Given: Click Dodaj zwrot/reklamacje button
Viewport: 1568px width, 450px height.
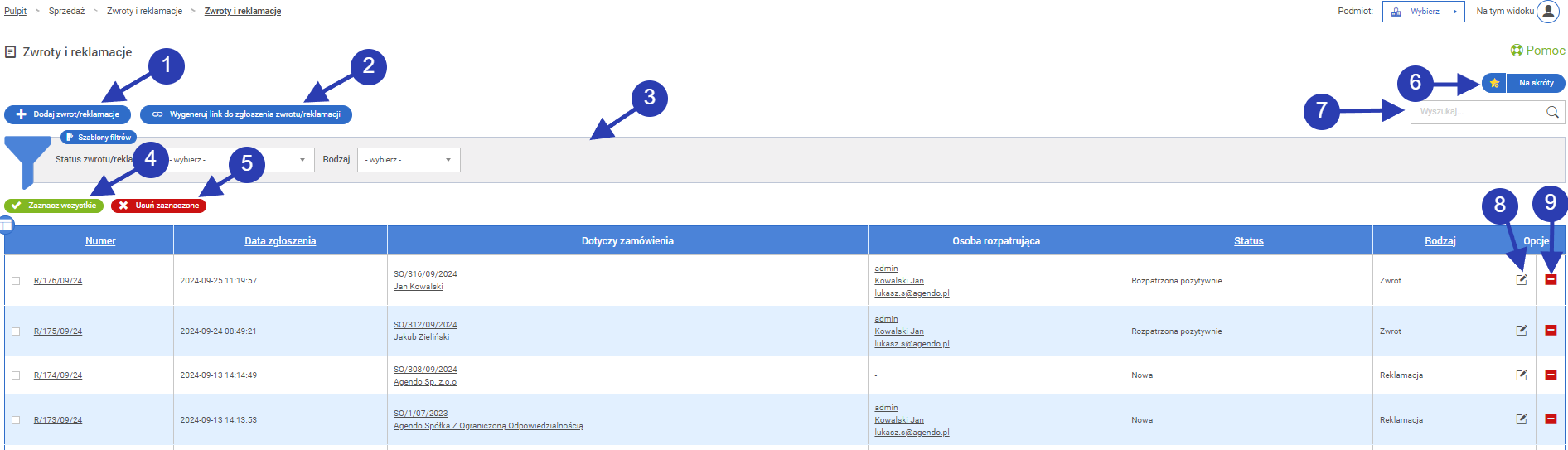Looking at the screenshot, I should pyautogui.click(x=68, y=114).
